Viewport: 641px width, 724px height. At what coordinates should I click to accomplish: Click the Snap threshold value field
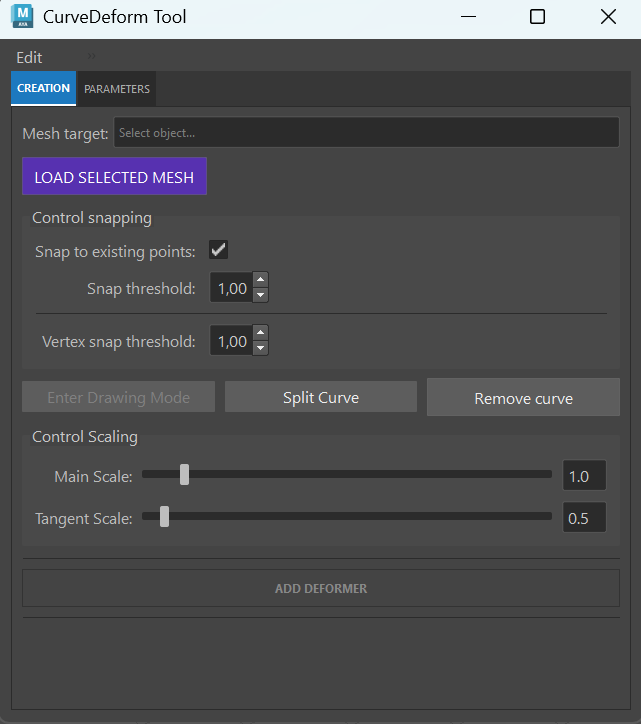[x=231, y=288]
